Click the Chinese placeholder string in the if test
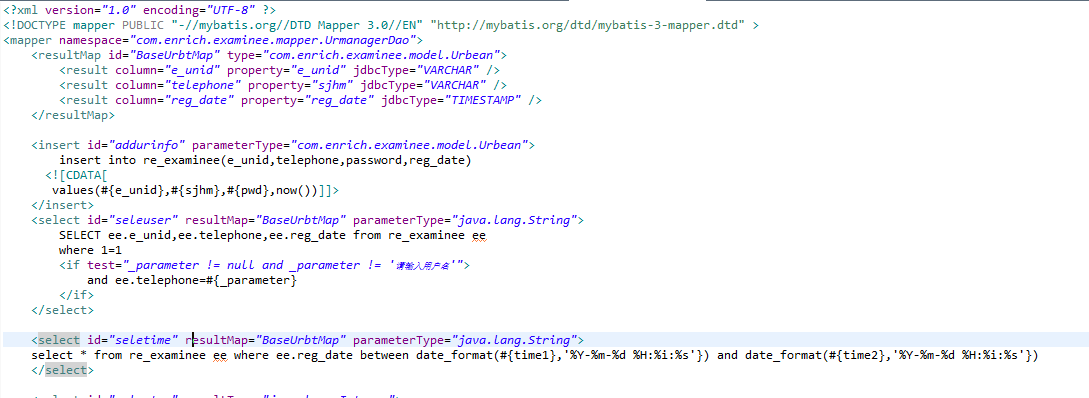Image resolution: width=1089 pixels, height=398 pixels. point(424,265)
